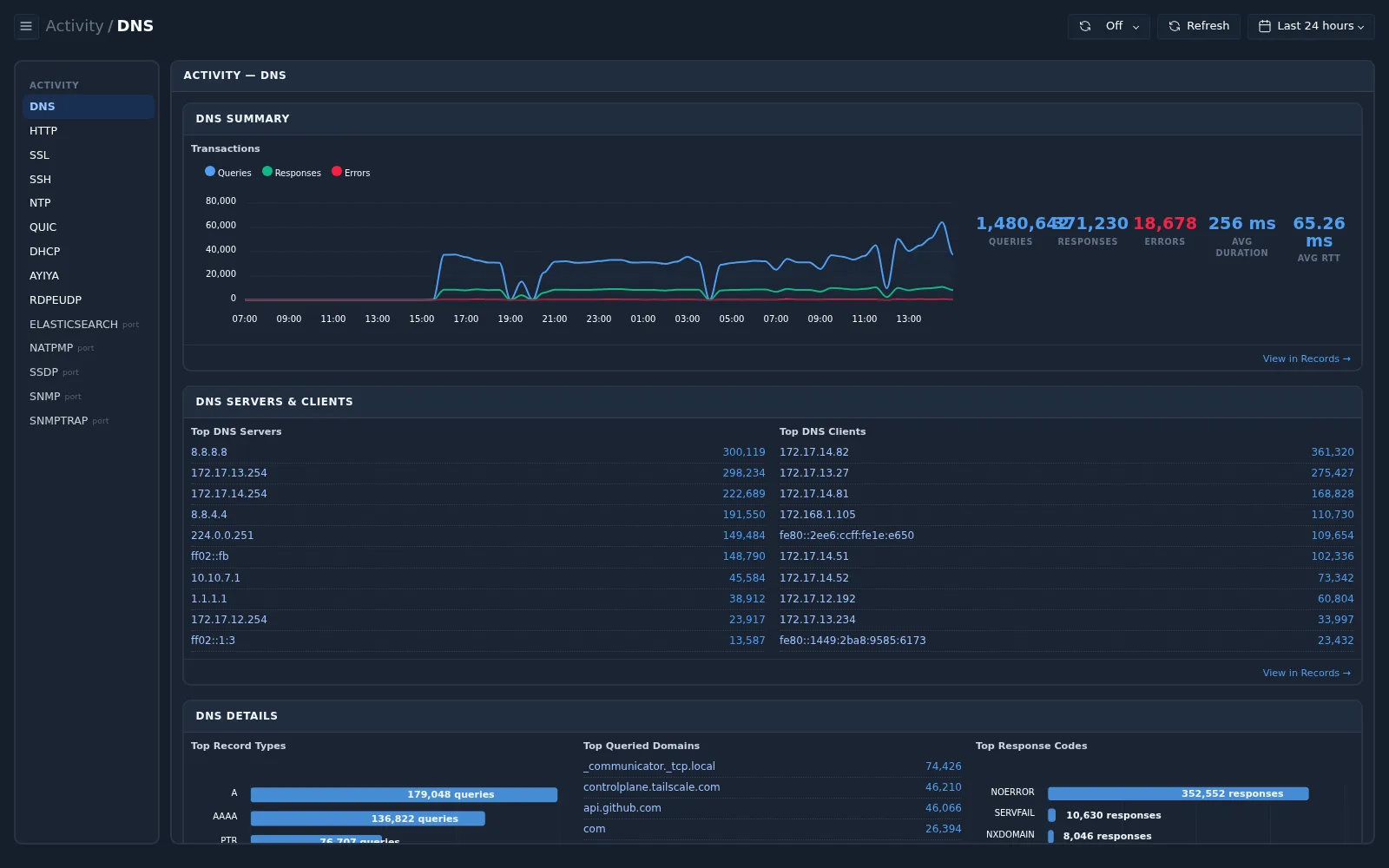Open NTP activity page
Screen dimensions: 1389x868
pyautogui.click(x=89, y=203)
